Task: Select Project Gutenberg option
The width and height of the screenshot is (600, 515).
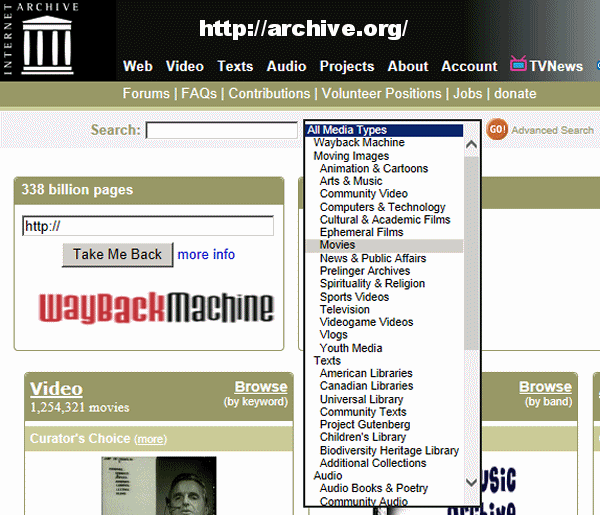Action: [x=385, y=425]
